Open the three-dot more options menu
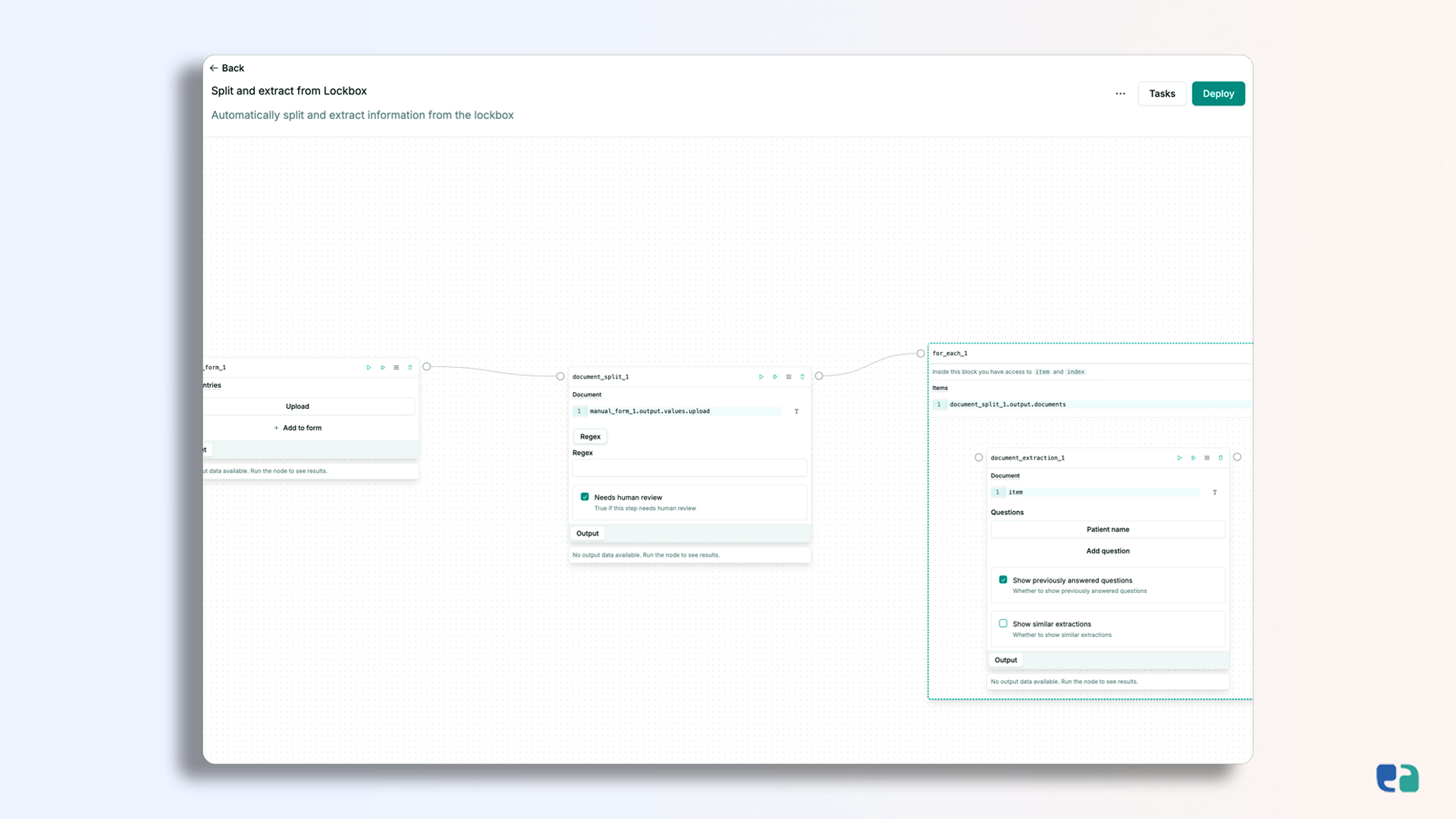1456x819 pixels. [1120, 94]
